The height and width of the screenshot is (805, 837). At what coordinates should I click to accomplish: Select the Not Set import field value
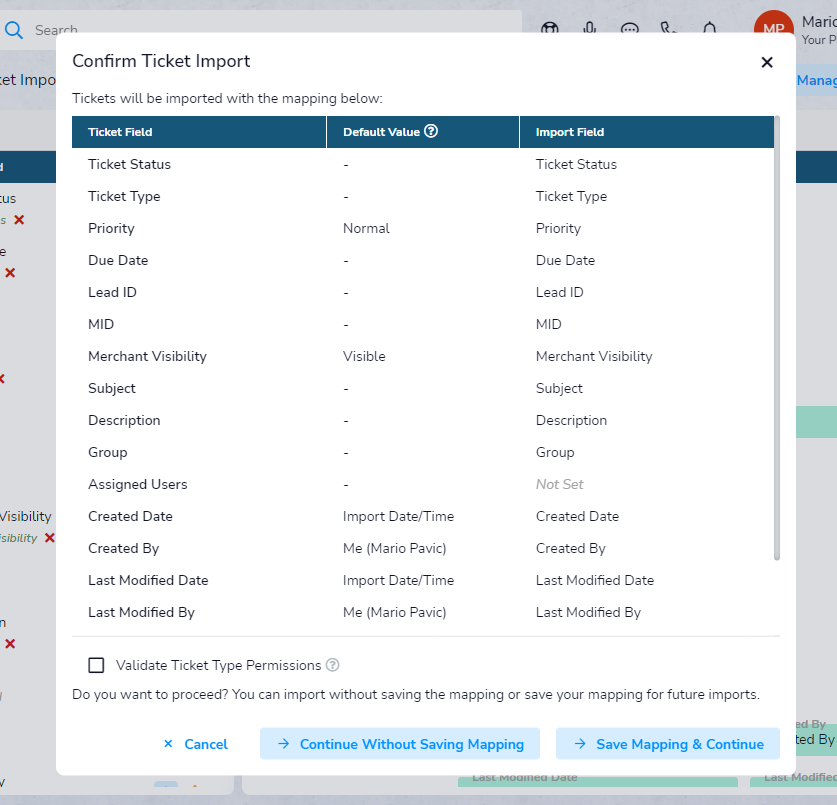tap(559, 484)
